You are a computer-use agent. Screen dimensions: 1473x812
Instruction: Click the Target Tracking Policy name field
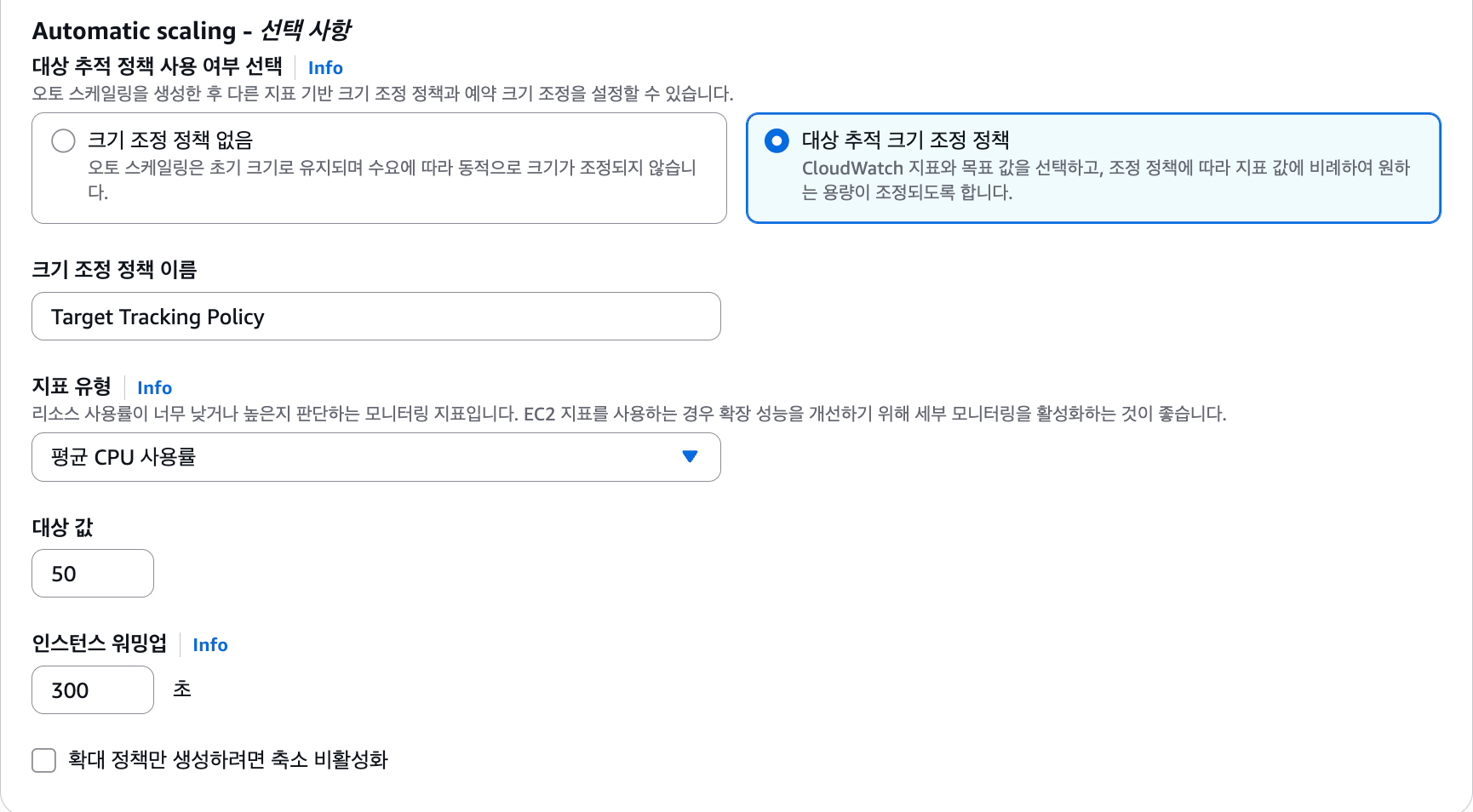[x=376, y=317]
